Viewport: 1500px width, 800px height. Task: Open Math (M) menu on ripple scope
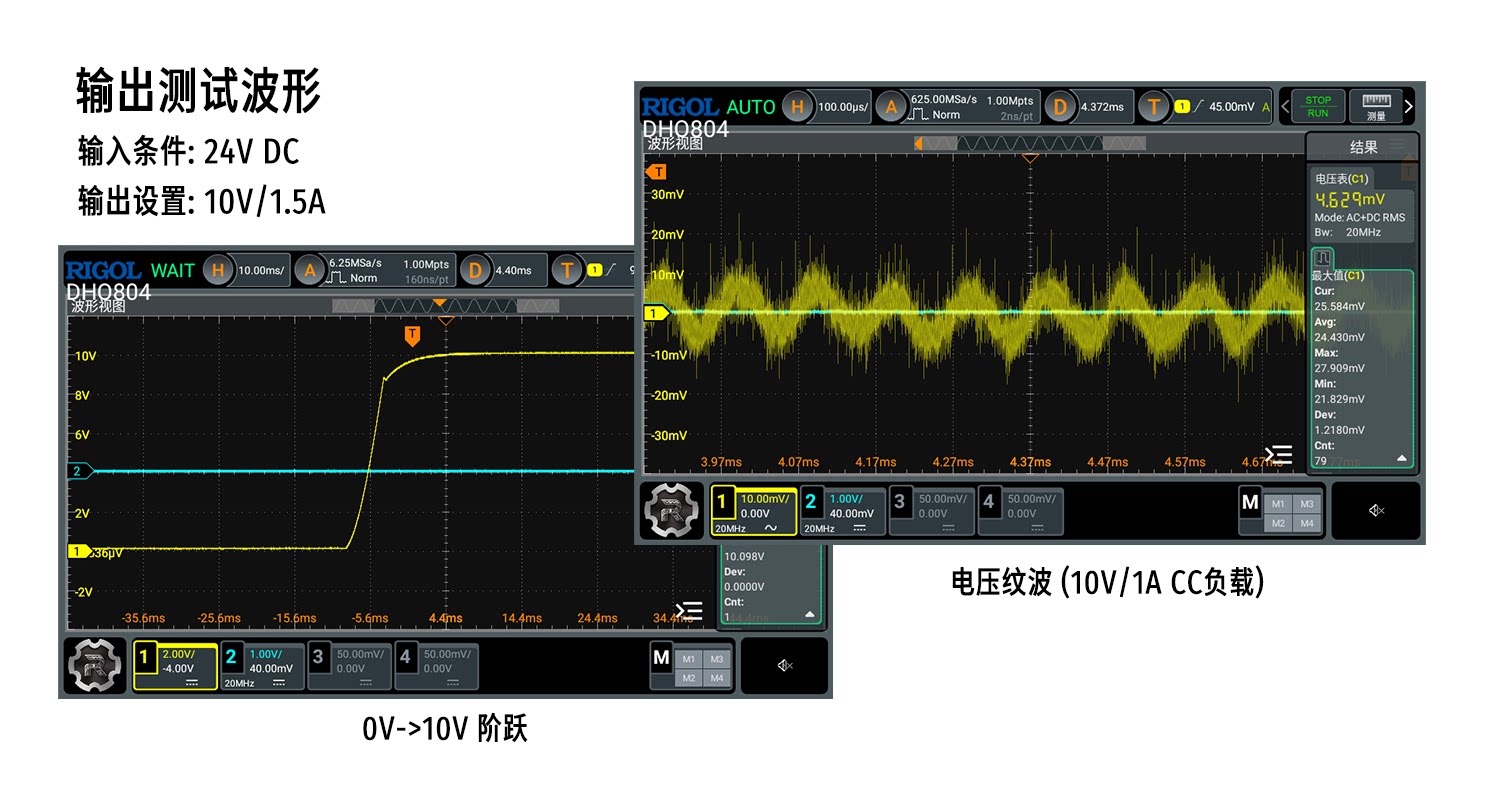1249,502
